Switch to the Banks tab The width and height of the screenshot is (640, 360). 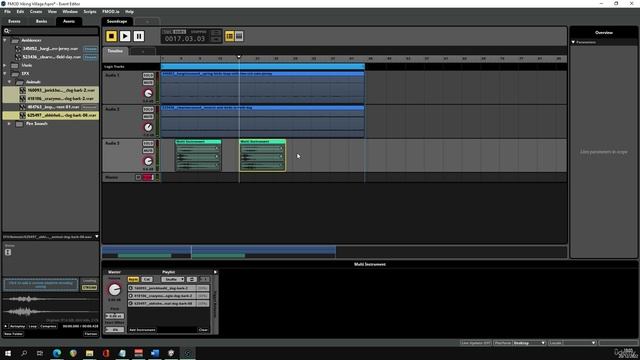coord(42,21)
